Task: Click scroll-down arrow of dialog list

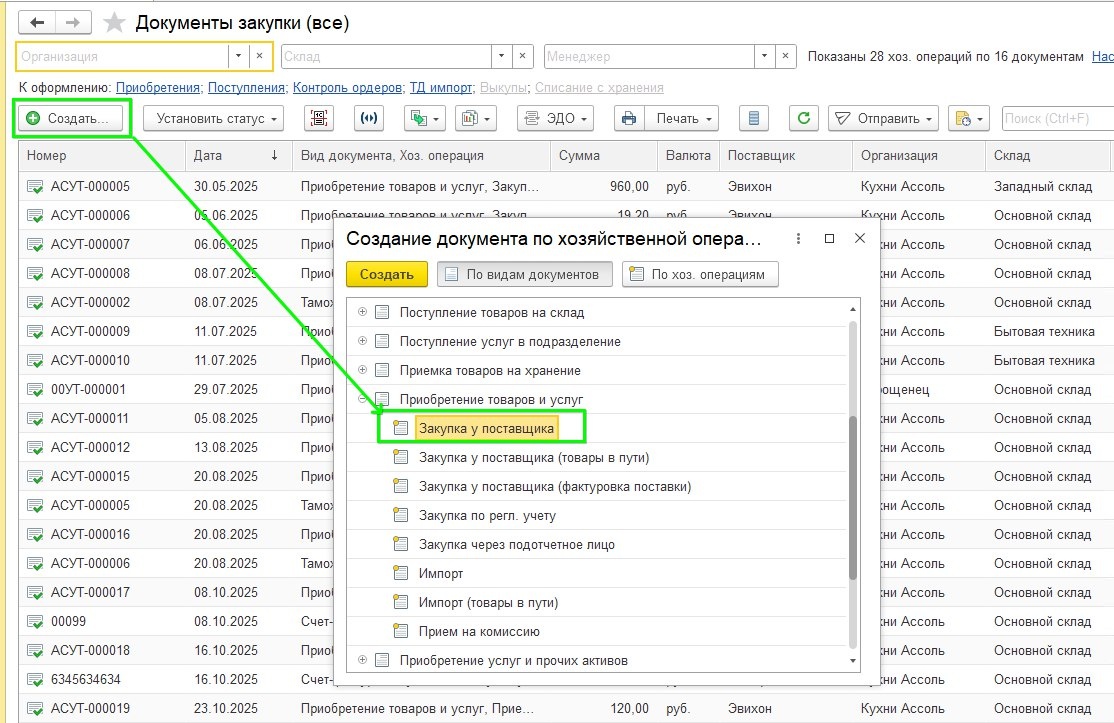Action: tap(853, 661)
